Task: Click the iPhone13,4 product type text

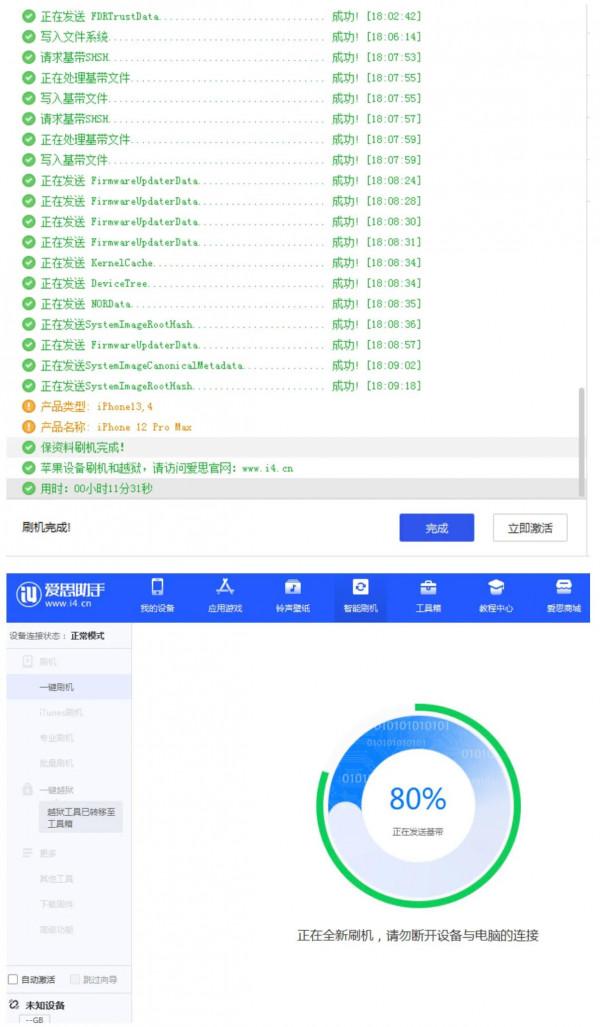Action: coord(124,407)
